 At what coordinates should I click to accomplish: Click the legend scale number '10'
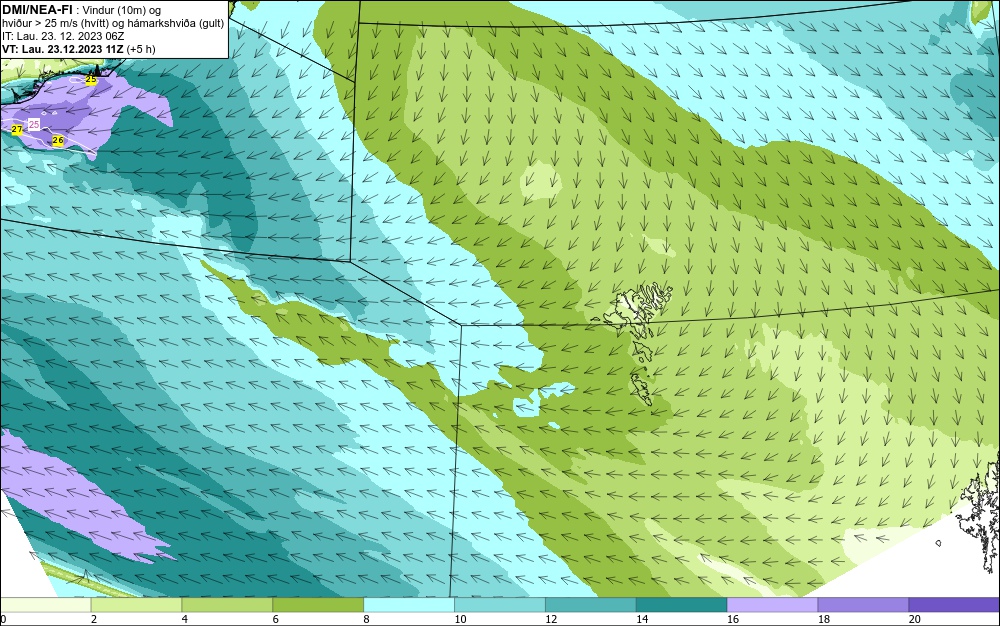click(x=460, y=619)
